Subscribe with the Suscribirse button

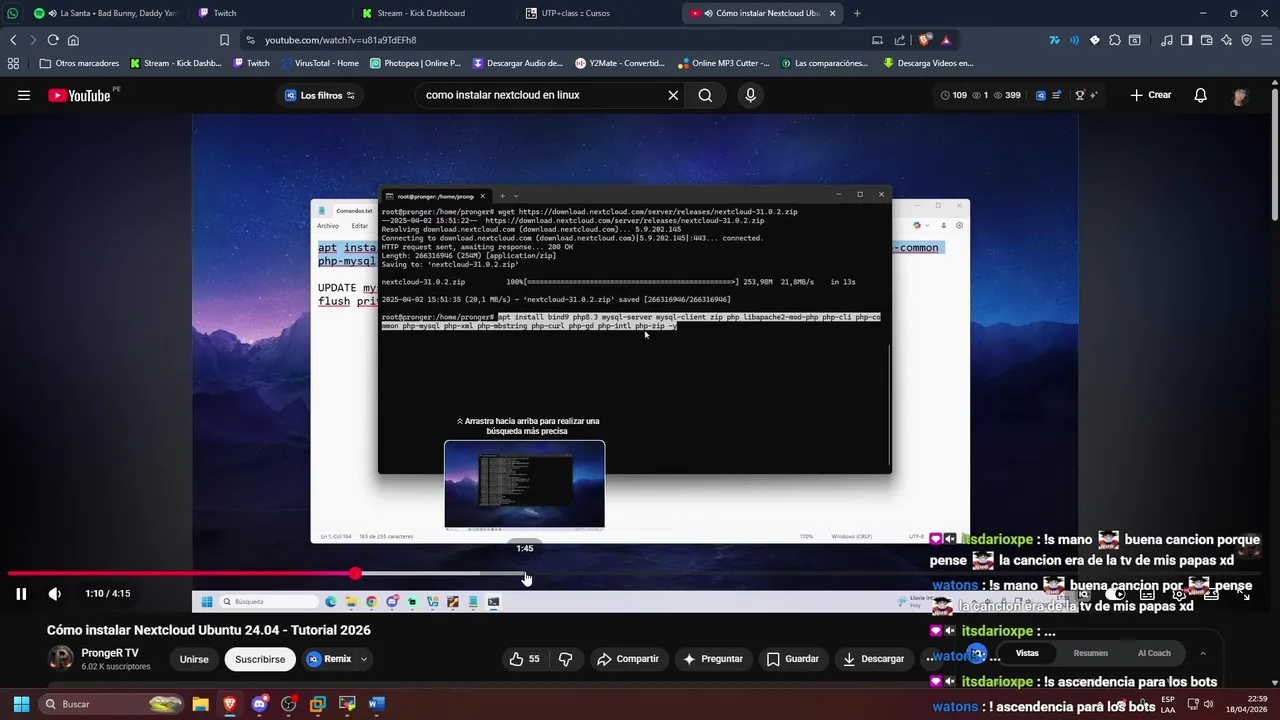coord(260,659)
